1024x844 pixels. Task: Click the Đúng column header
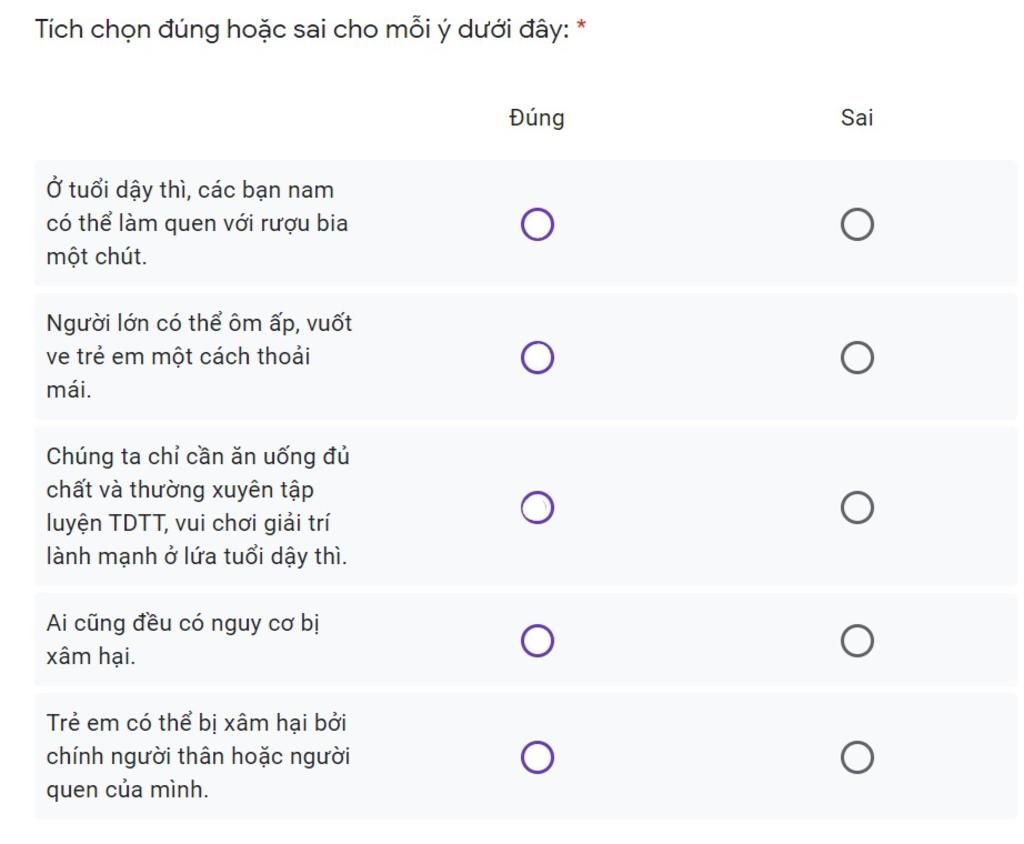[x=537, y=118]
